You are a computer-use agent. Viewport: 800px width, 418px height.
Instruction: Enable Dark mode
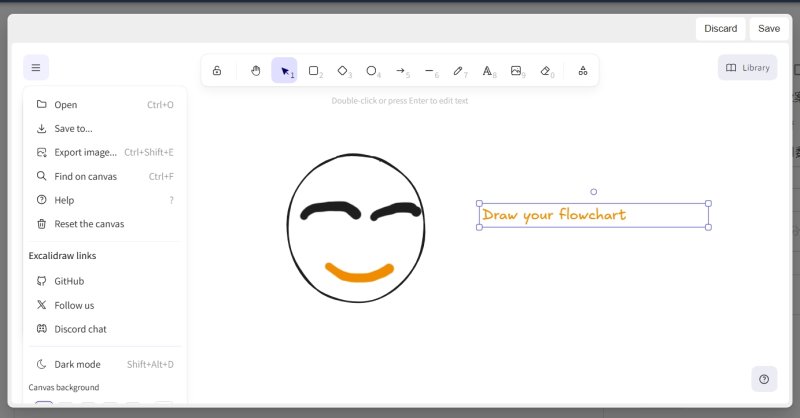(x=77, y=365)
